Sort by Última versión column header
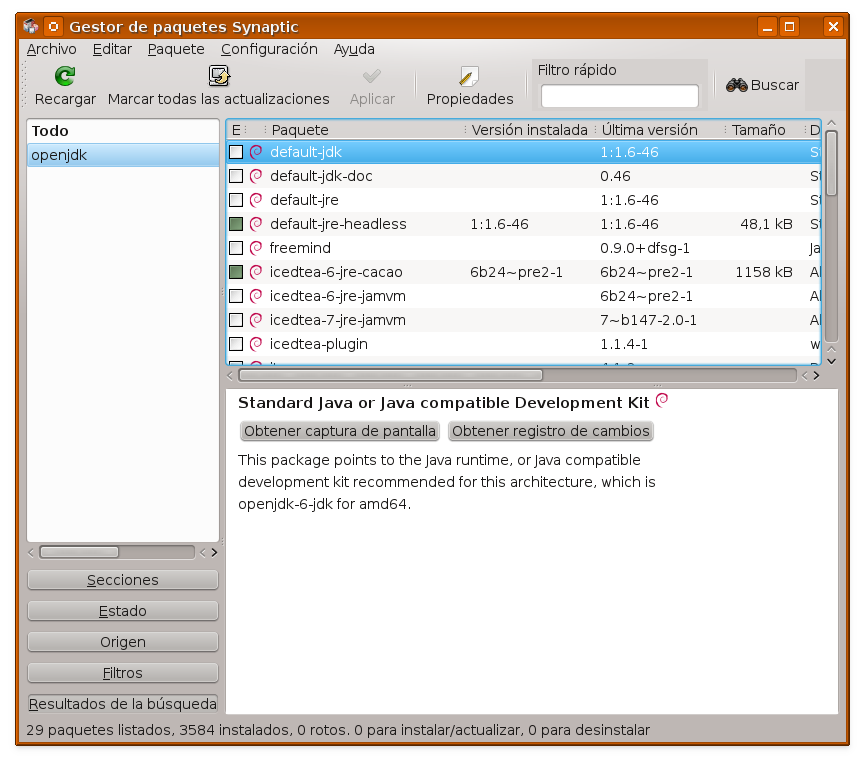This screenshot has height=764, width=865. [x=660, y=130]
